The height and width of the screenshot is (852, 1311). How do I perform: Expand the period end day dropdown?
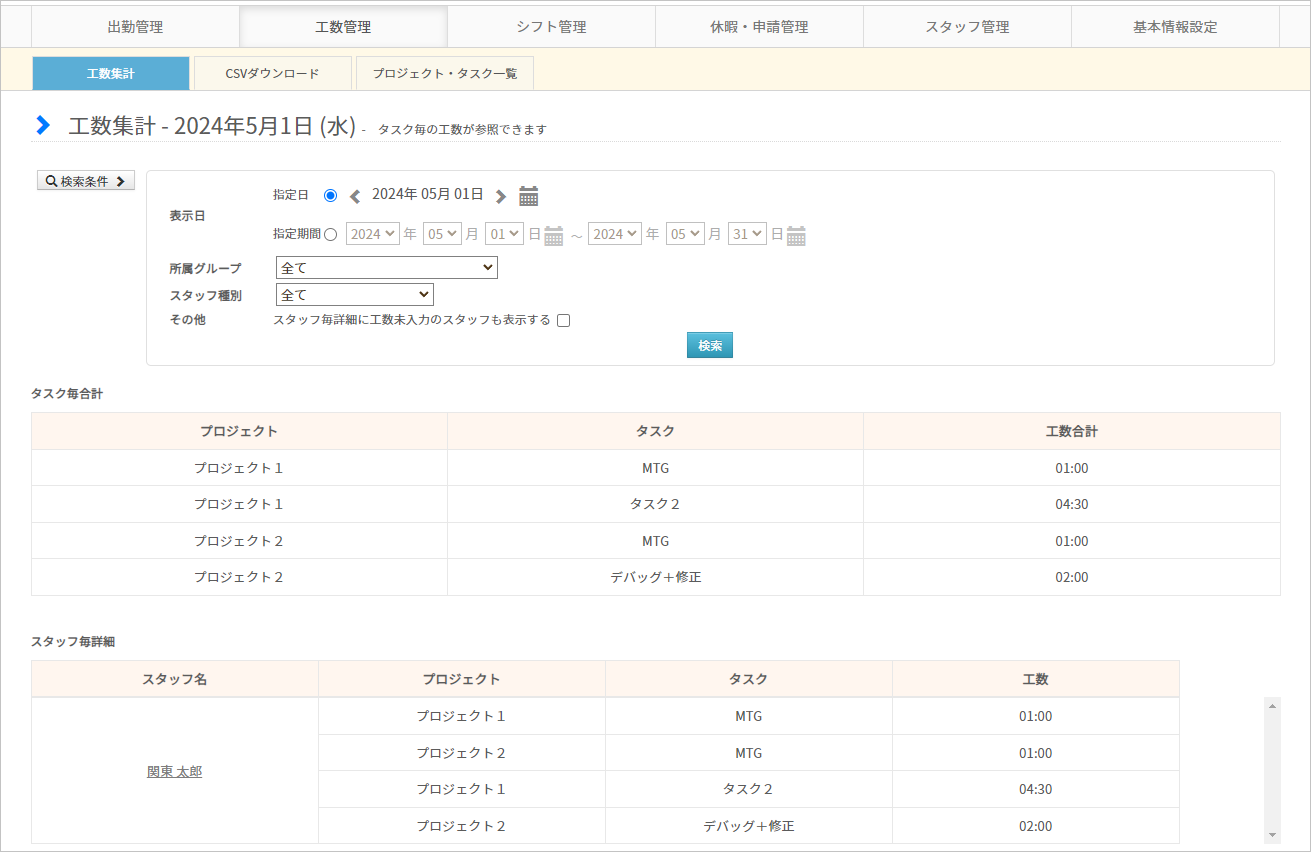(x=747, y=234)
